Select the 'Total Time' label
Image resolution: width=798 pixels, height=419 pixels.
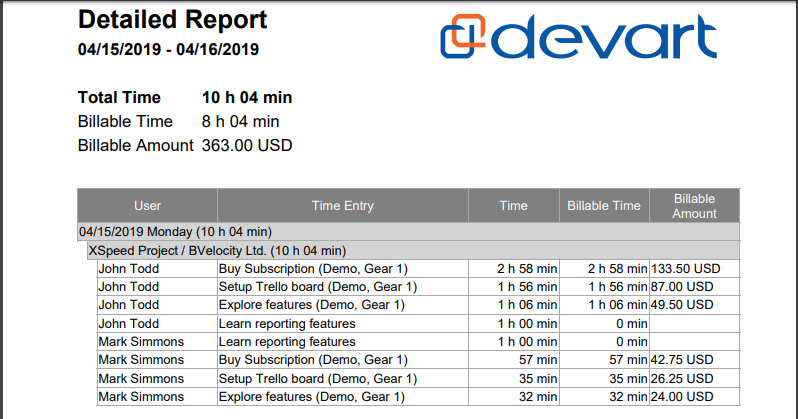tap(119, 97)
